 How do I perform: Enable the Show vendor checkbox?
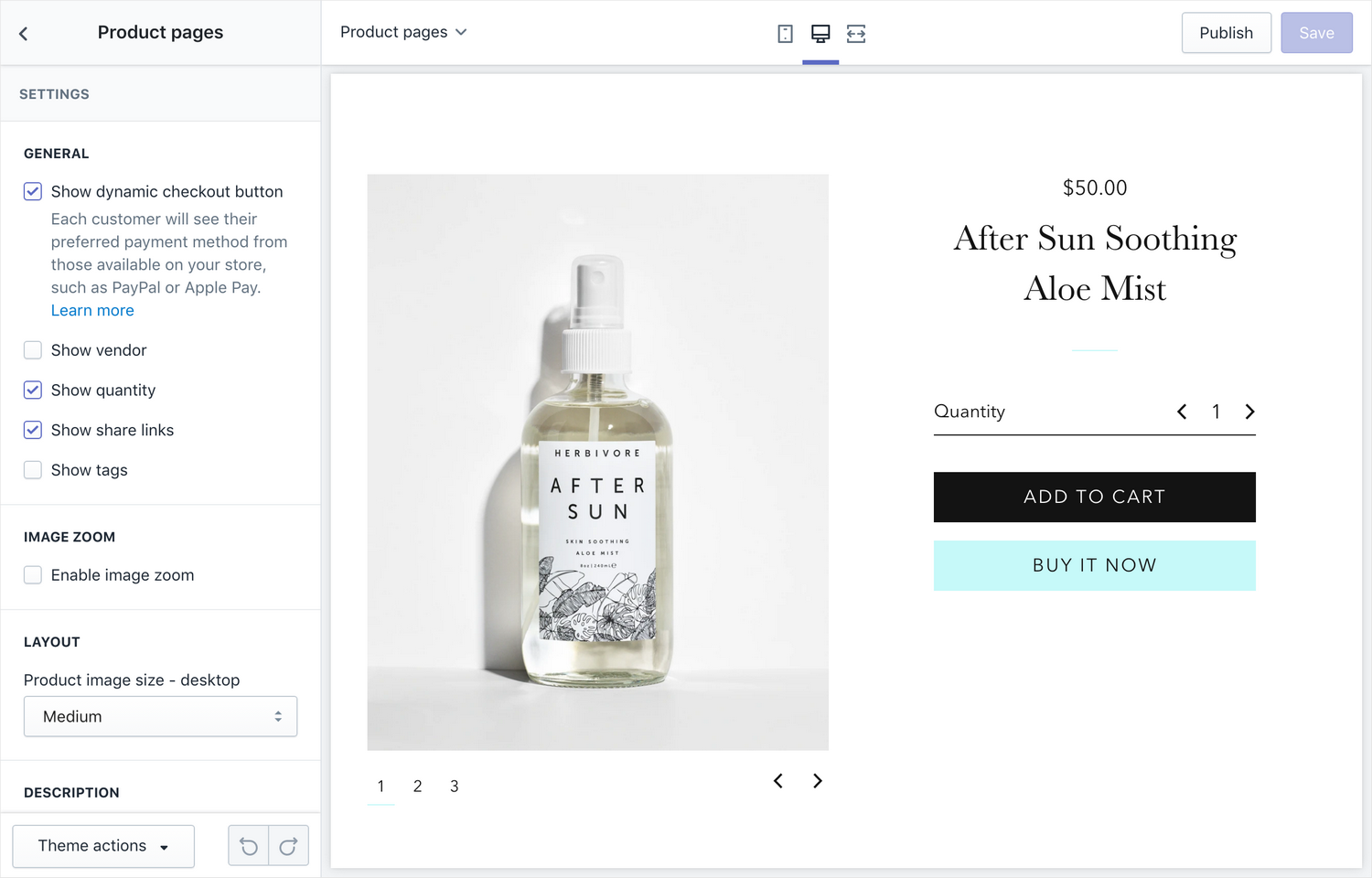pos(33,350)
